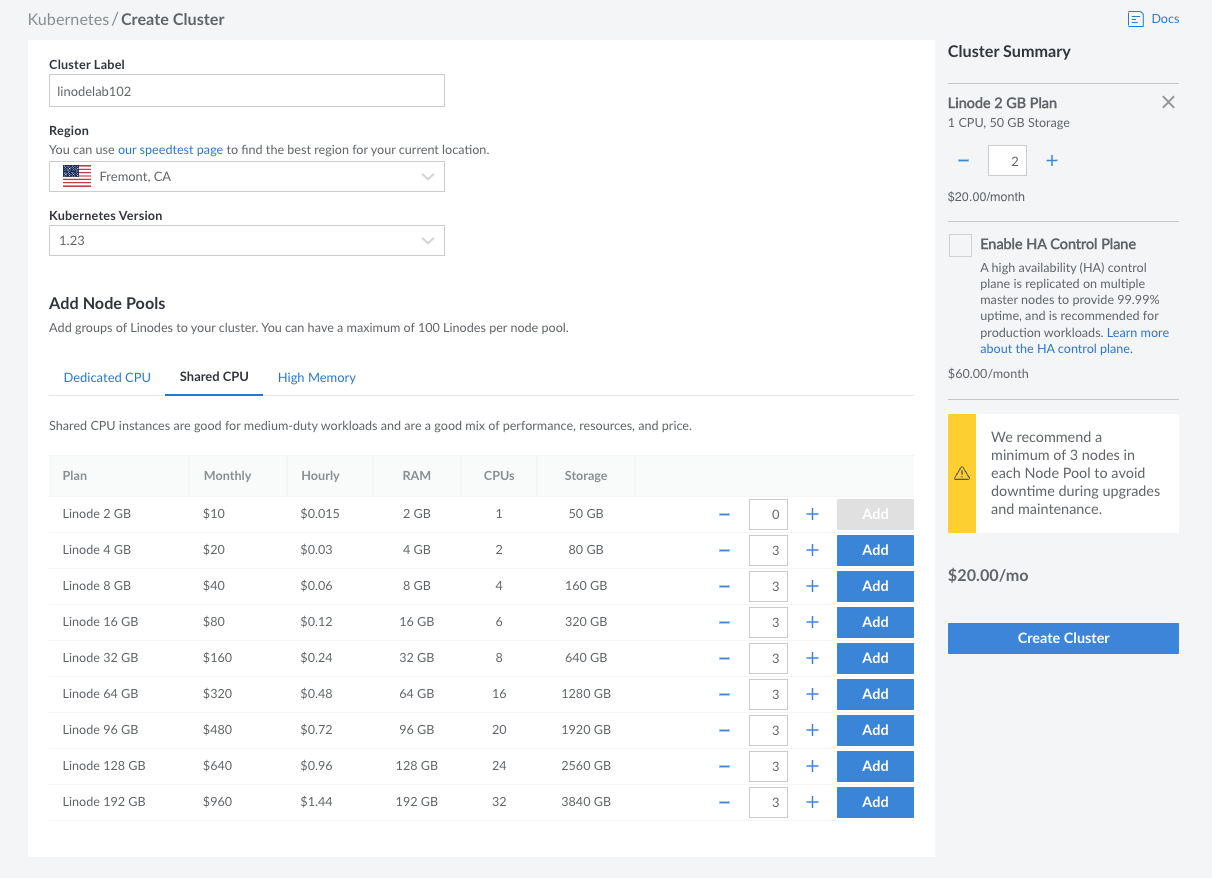The width and height of the screenshot is (1212, 878).
Task: Click the Cluster Label input field
Action: point(246,91)
